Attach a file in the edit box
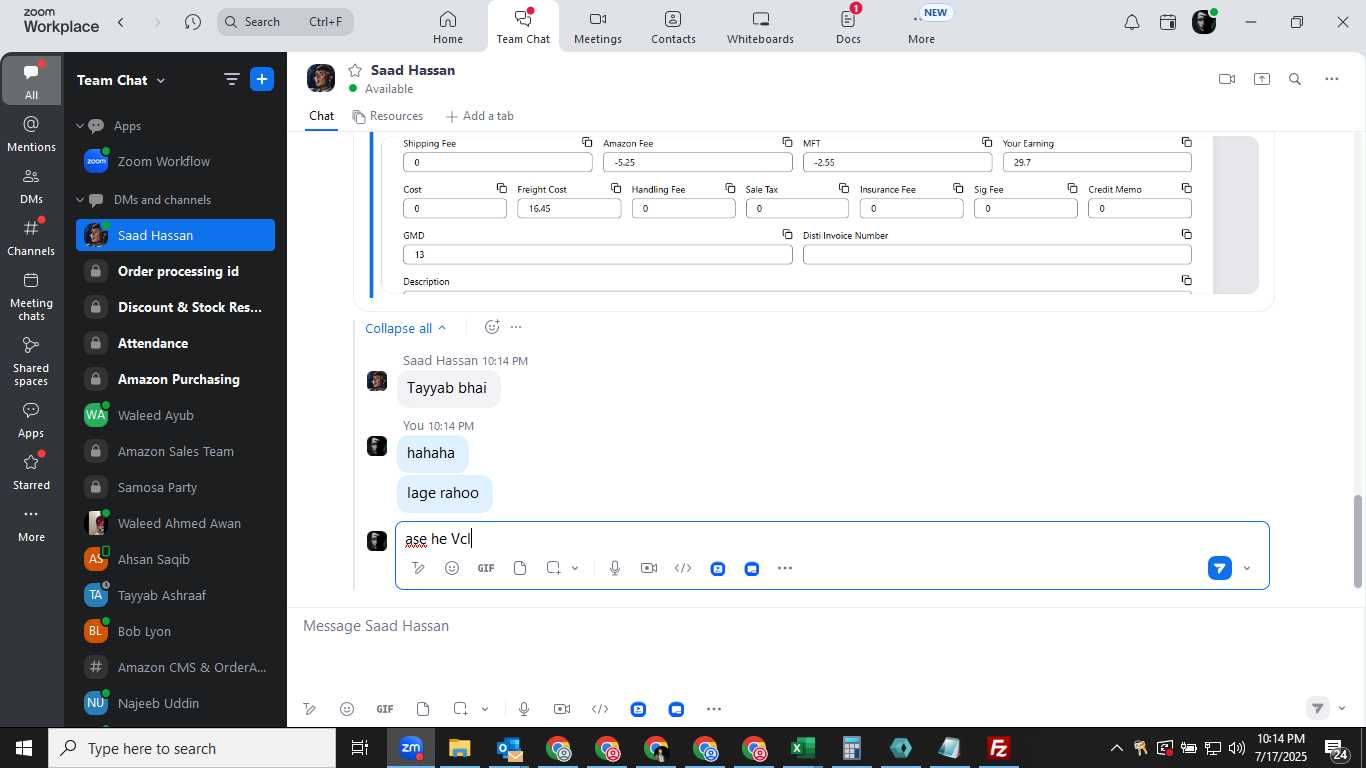 (x=520, y=568)
